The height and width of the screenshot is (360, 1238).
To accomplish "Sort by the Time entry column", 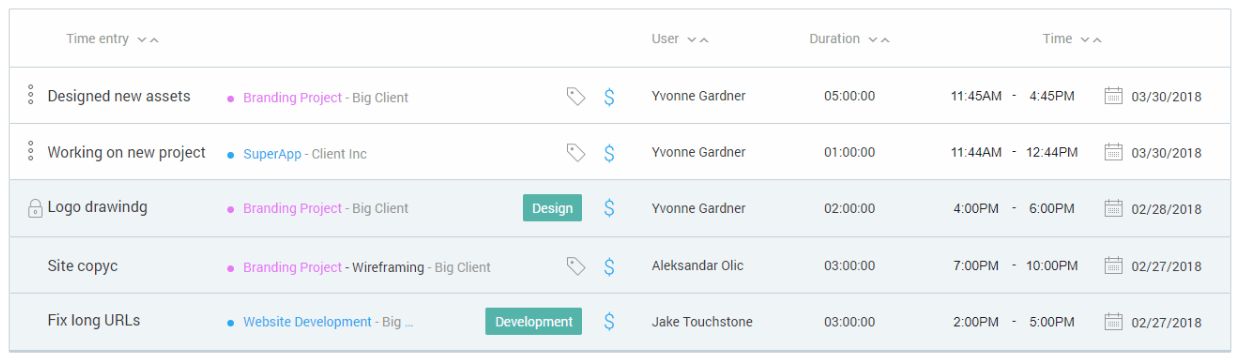I will pyautogui.click(x=112, y=39).
